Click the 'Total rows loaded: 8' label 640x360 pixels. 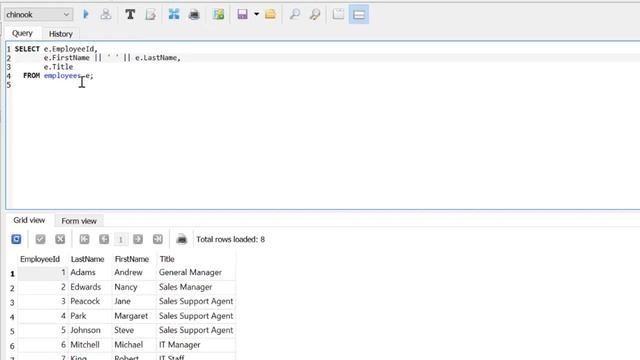click(231, 239)
